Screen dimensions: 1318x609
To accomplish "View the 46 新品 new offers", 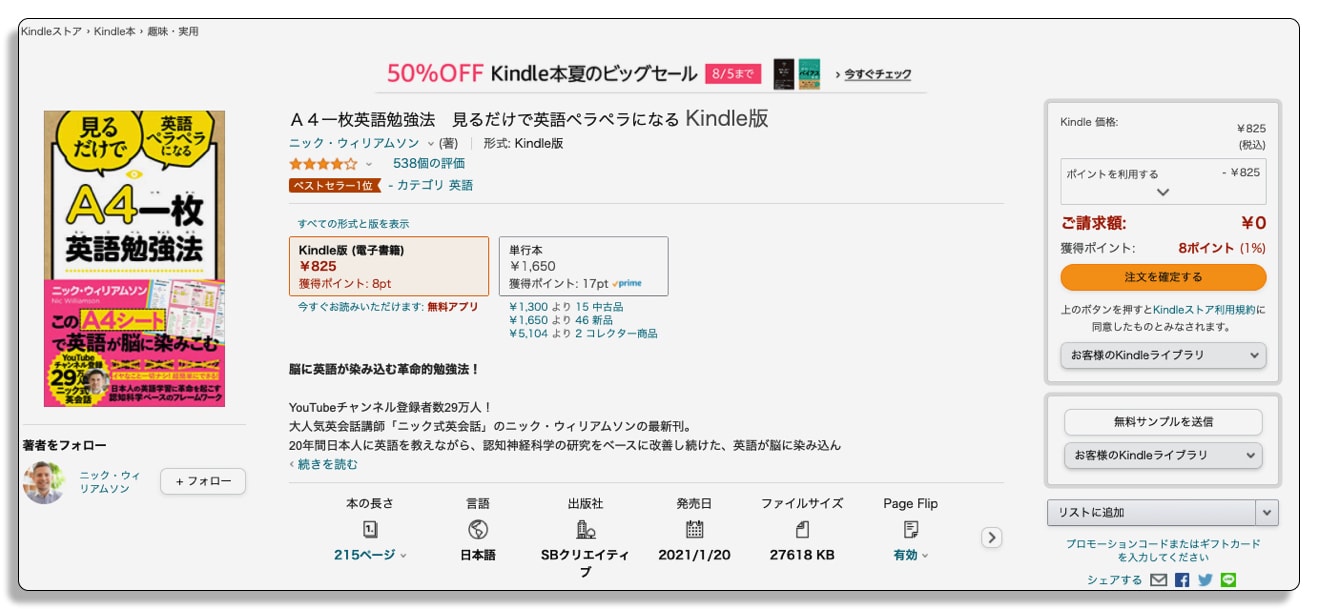I will click(x=594, y=320).
